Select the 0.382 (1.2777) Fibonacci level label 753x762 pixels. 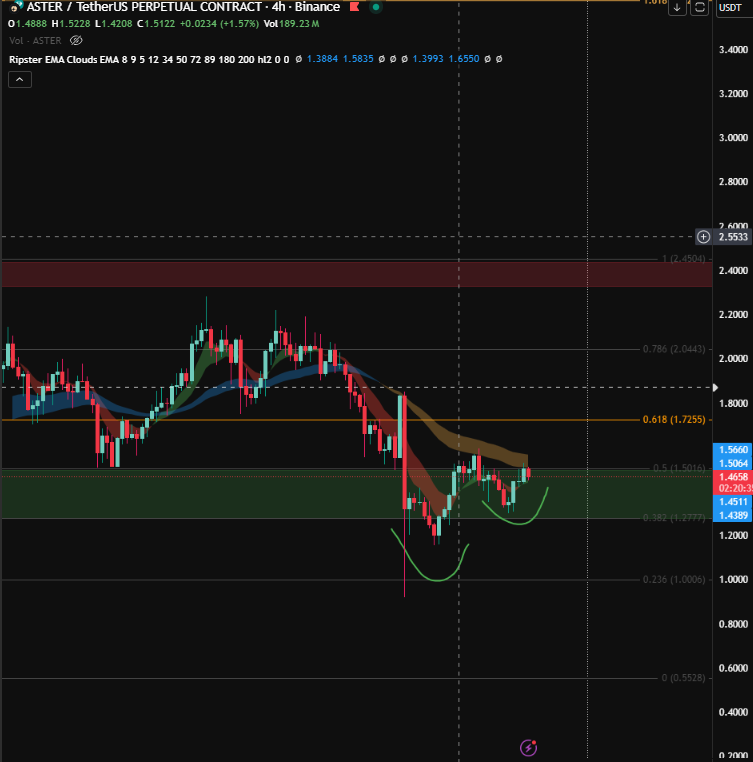pos(674,518)
